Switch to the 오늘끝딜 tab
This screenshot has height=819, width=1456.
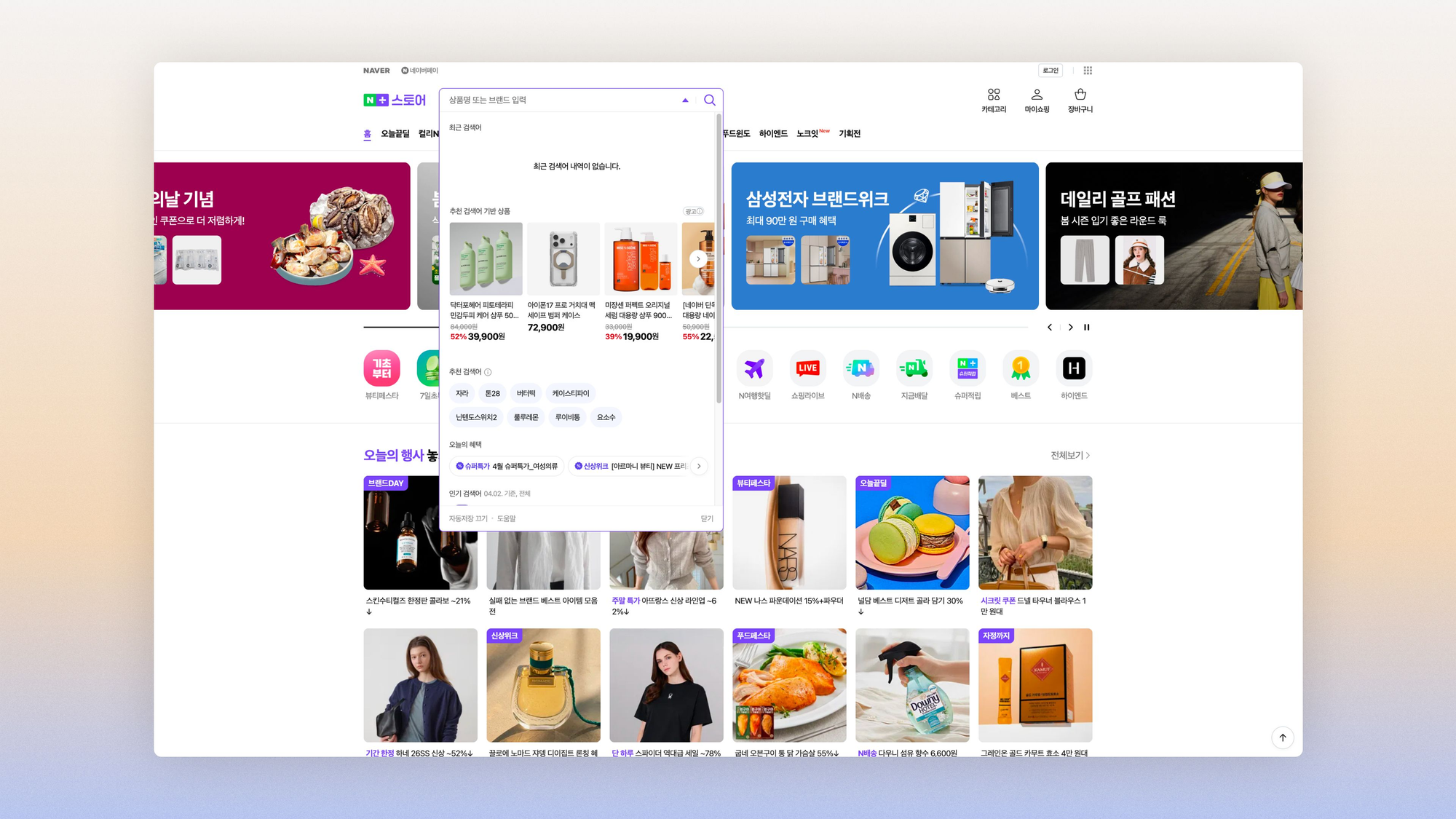coord(395,134)
